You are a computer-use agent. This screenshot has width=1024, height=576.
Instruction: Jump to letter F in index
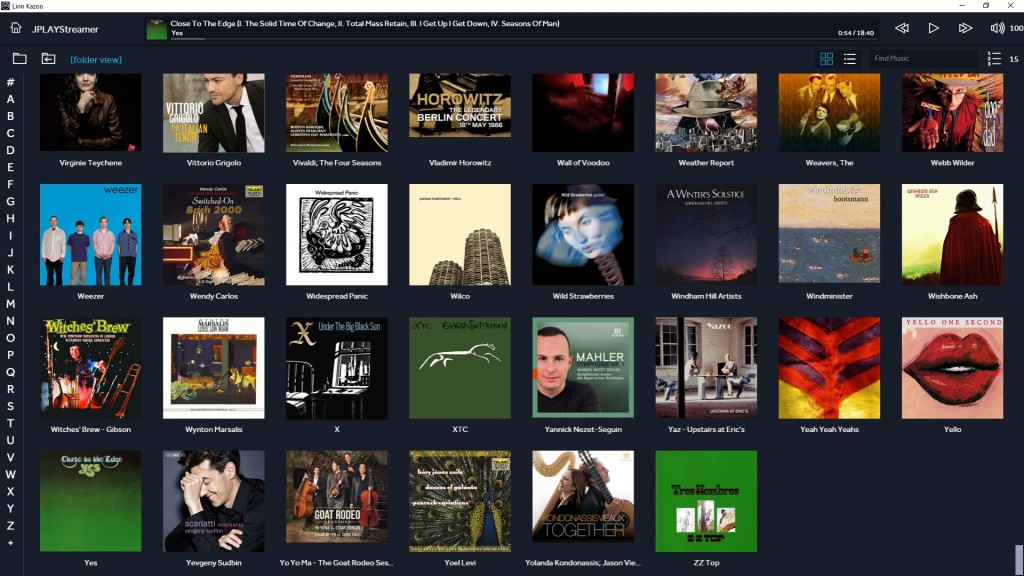click(x=10, y=184)
